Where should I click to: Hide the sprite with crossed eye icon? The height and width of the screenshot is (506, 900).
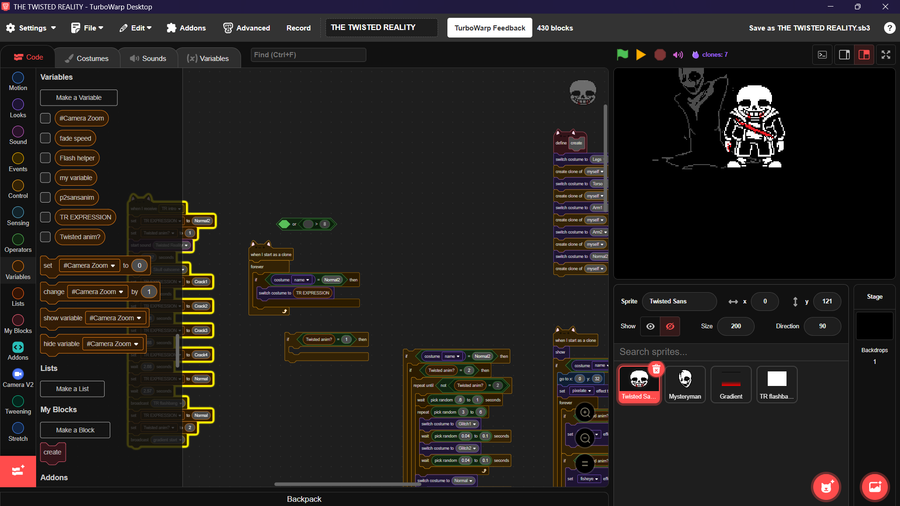click(670, 326)
